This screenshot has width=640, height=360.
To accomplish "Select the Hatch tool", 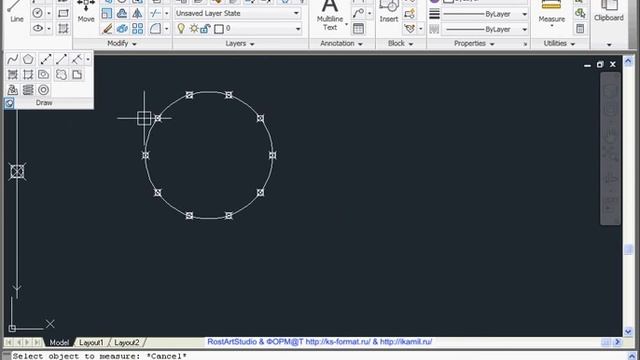I will [x=63, y=29].
